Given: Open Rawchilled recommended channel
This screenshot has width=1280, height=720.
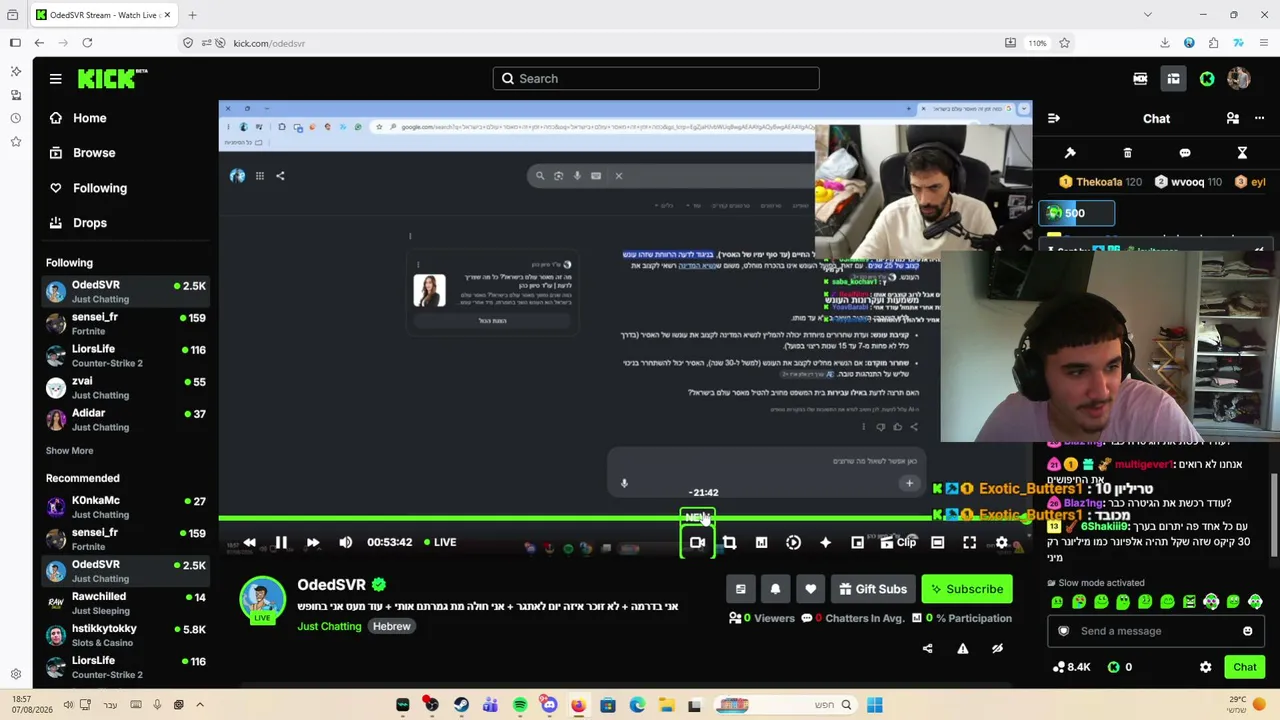Looking at the screenshot, I should click(x=125, y=603).
